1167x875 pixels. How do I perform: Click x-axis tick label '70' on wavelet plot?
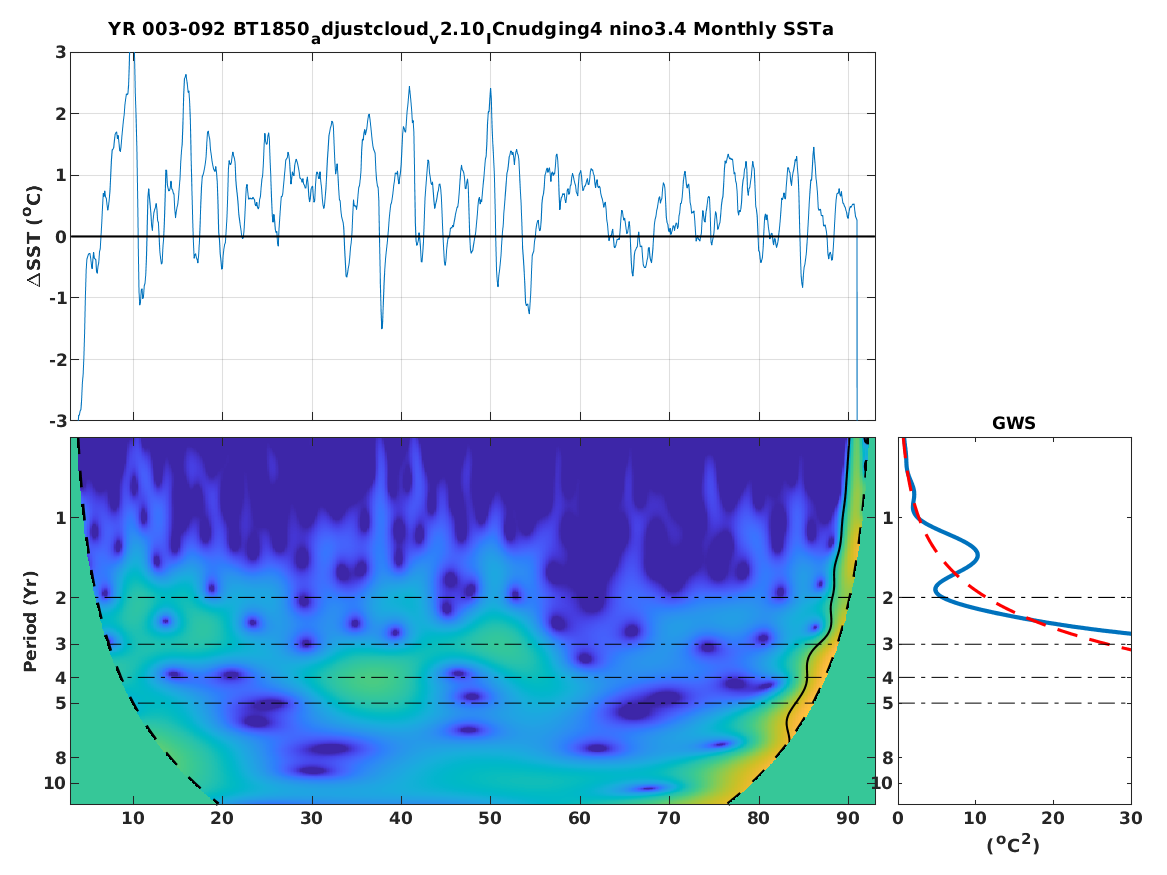669,818
